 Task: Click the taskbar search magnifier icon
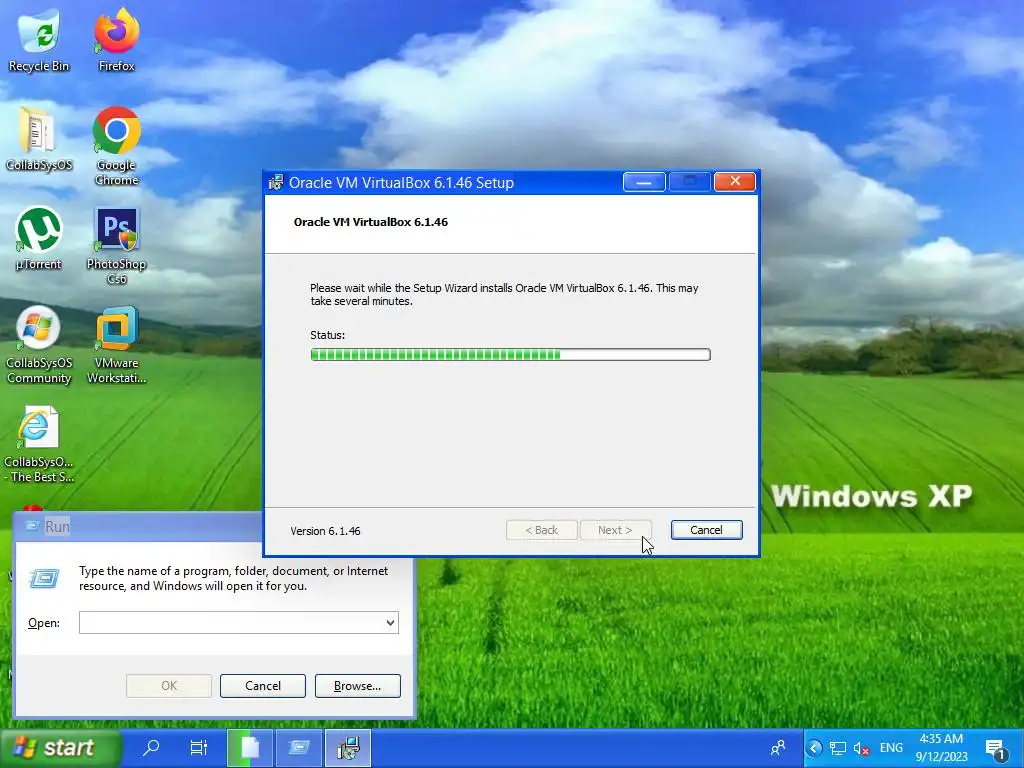151,747
